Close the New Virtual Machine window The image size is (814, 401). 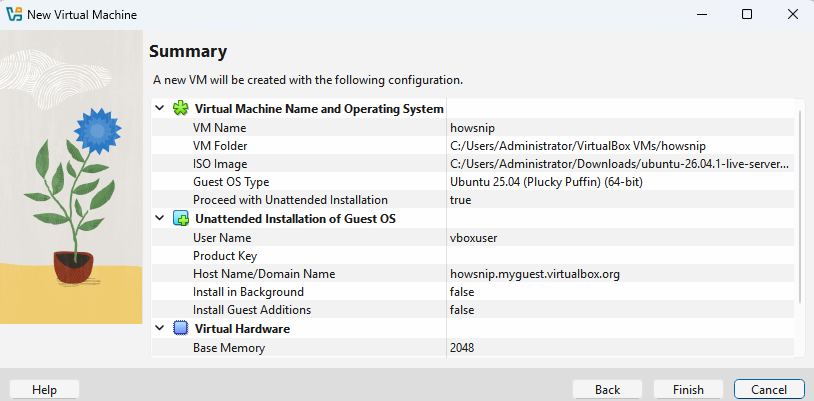tap(793, 14)
